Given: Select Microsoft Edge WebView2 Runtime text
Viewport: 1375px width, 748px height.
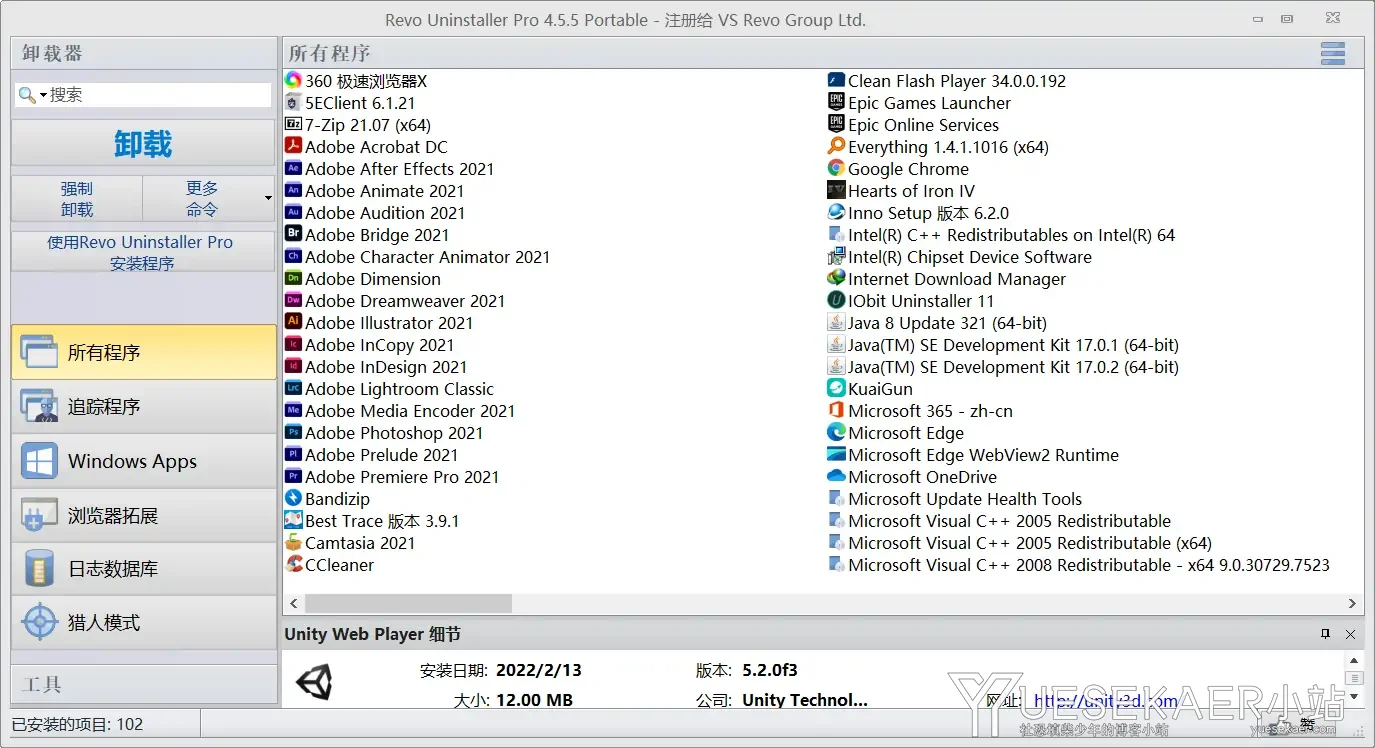Looking at the screenshot, I should (983, 454).
